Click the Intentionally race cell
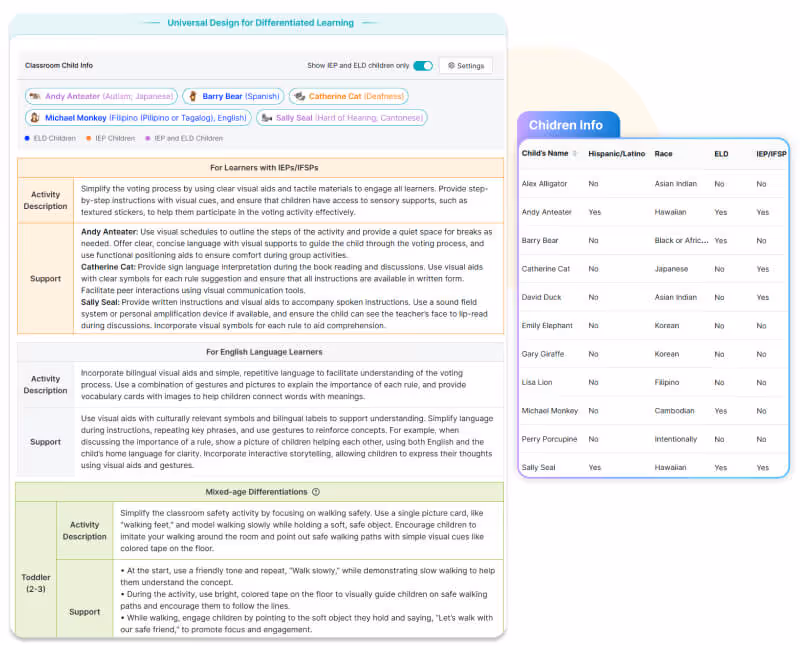The image size is (800, 650). (x=676, y=439)
